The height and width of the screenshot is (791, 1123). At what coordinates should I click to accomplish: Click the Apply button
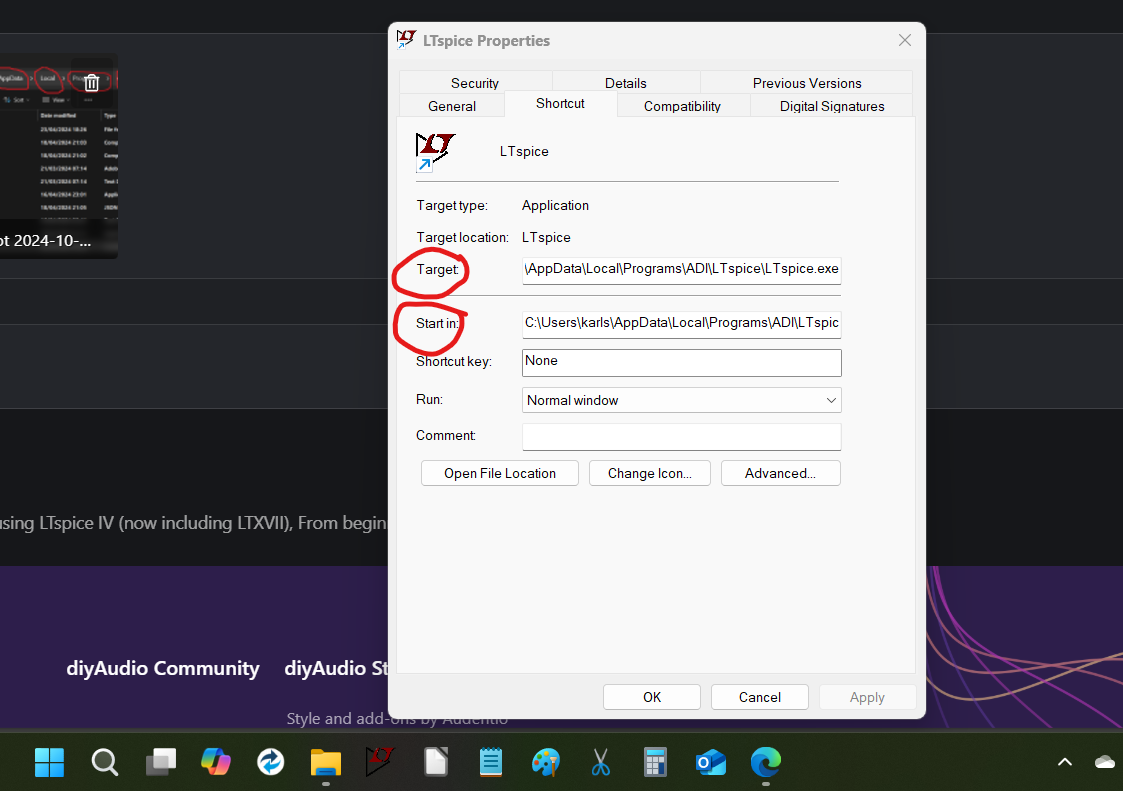click(x=867, y=697)
